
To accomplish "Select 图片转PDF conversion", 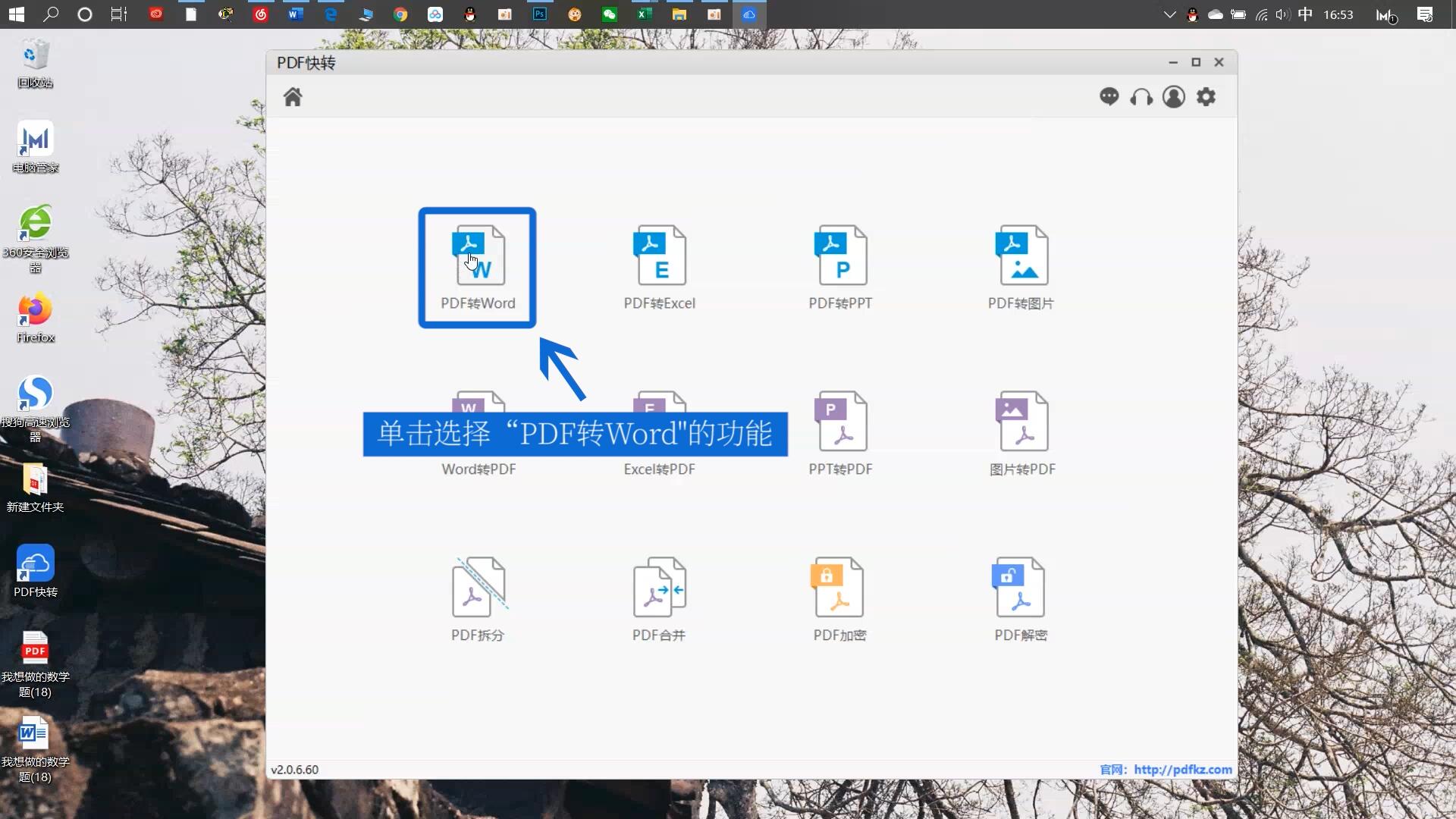I will [x=1020, y=432].
